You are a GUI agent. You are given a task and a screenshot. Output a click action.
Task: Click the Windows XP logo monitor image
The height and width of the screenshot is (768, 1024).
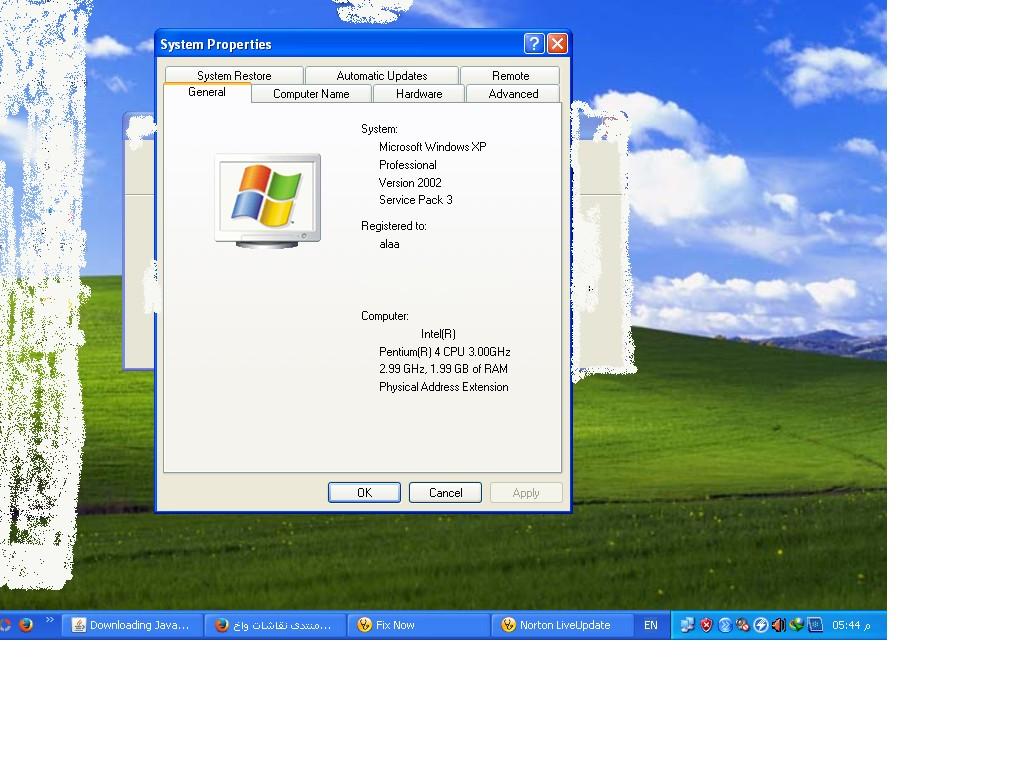268,201
